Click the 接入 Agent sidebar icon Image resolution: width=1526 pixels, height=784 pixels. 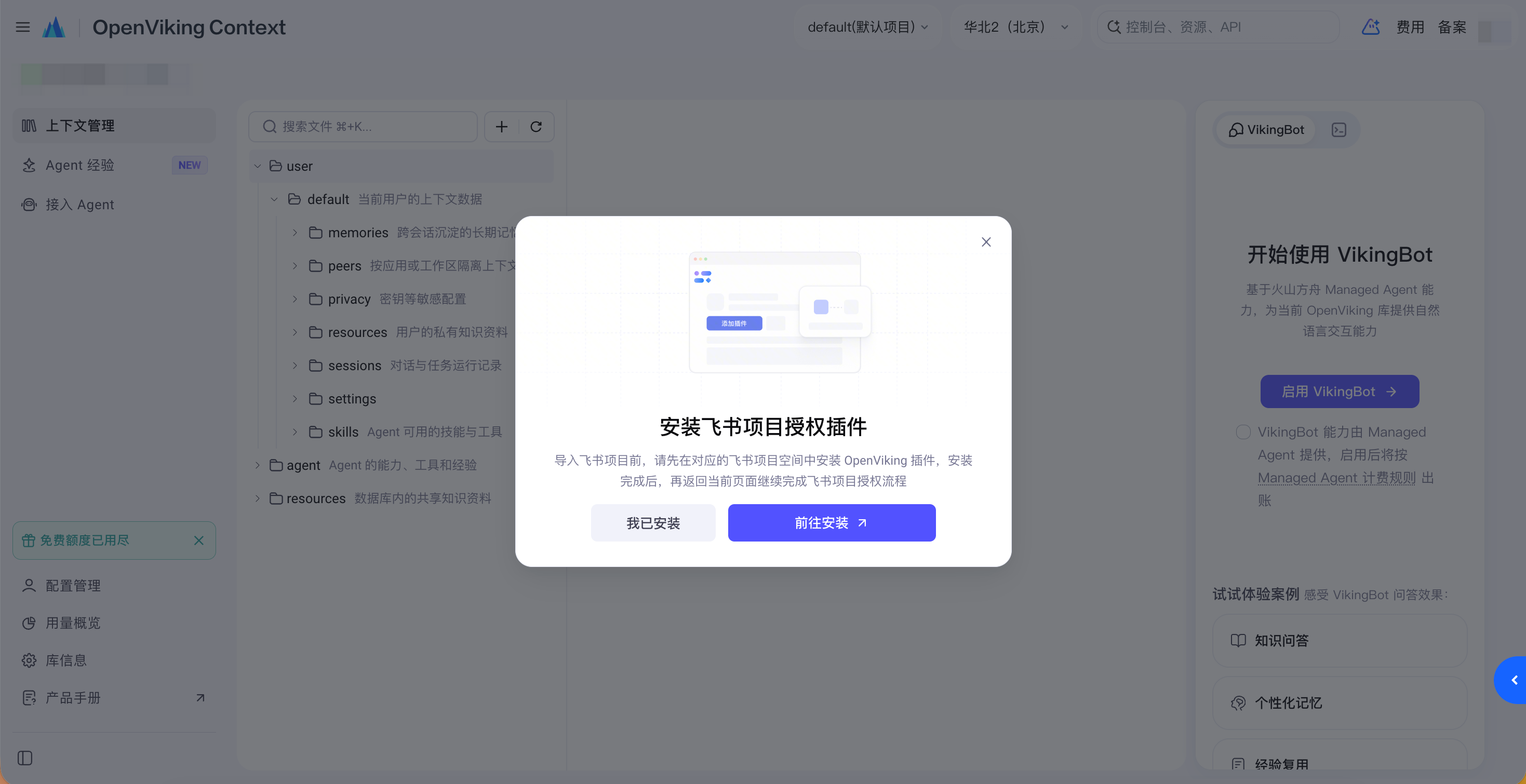point(29,204)
